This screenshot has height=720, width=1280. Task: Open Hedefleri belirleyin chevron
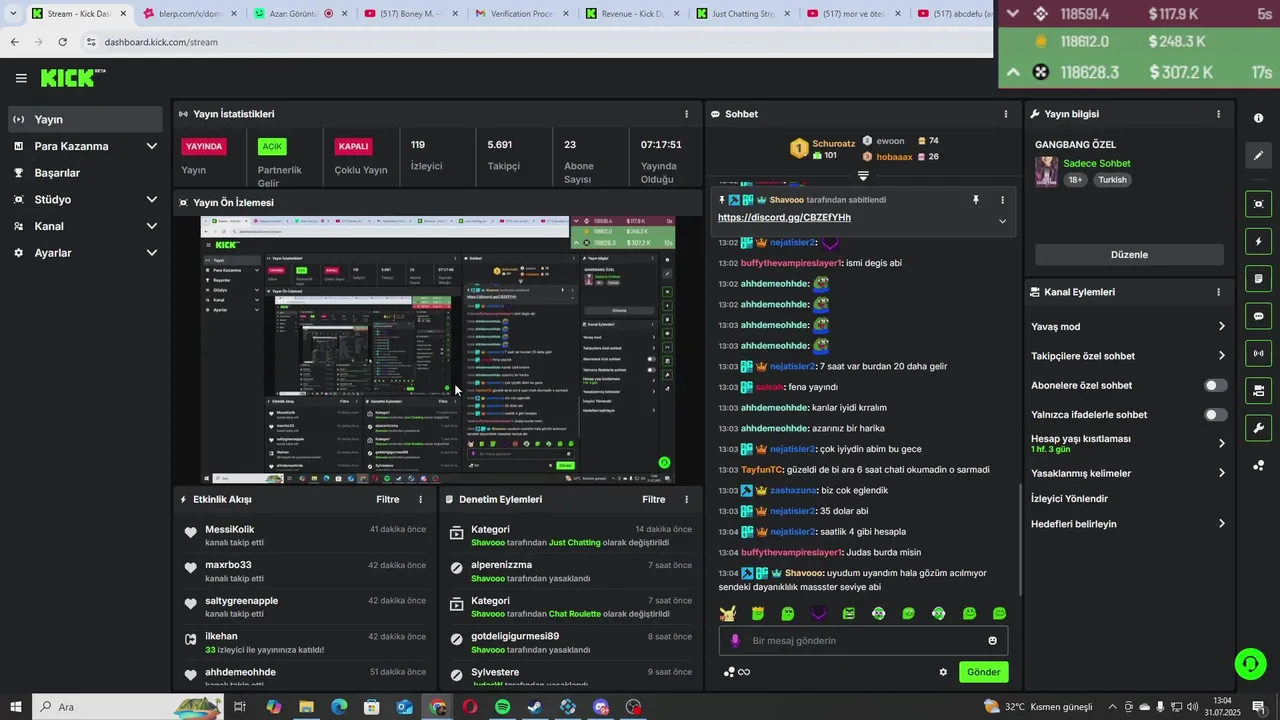click(1221, 523)
